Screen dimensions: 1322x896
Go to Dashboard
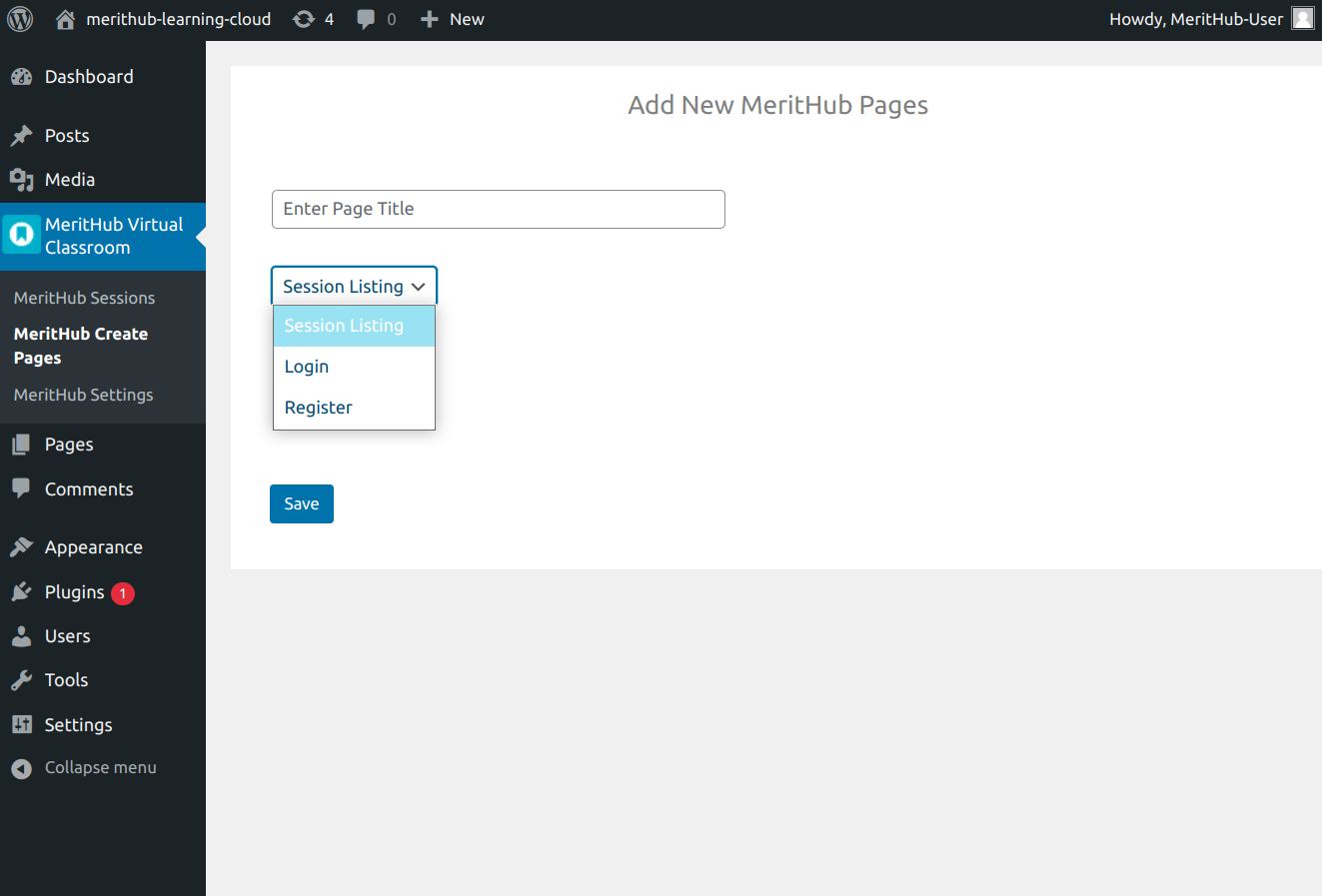pos(89,77)
